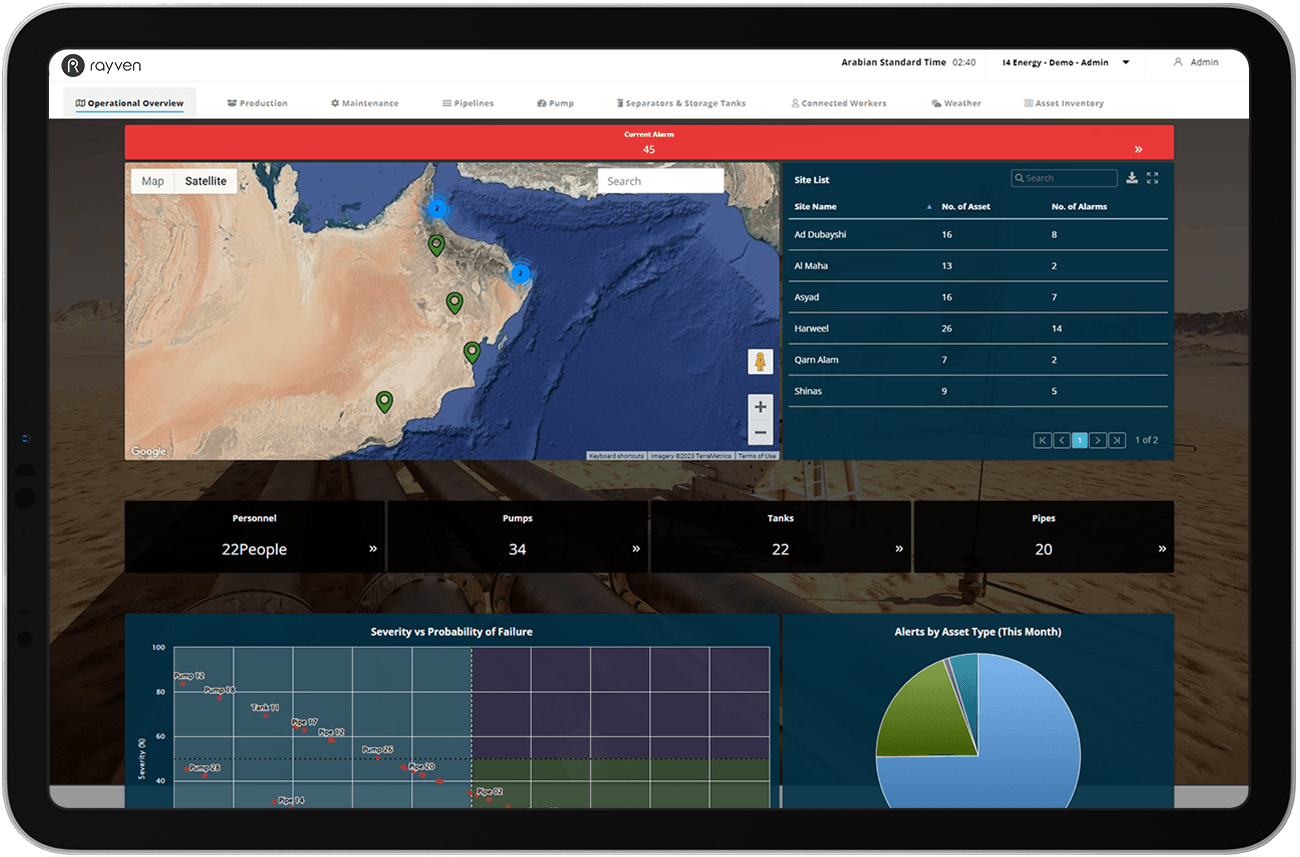1300x857 pixels.
Task: Sort by Site Name column
Action: click(x=815, y=206)
